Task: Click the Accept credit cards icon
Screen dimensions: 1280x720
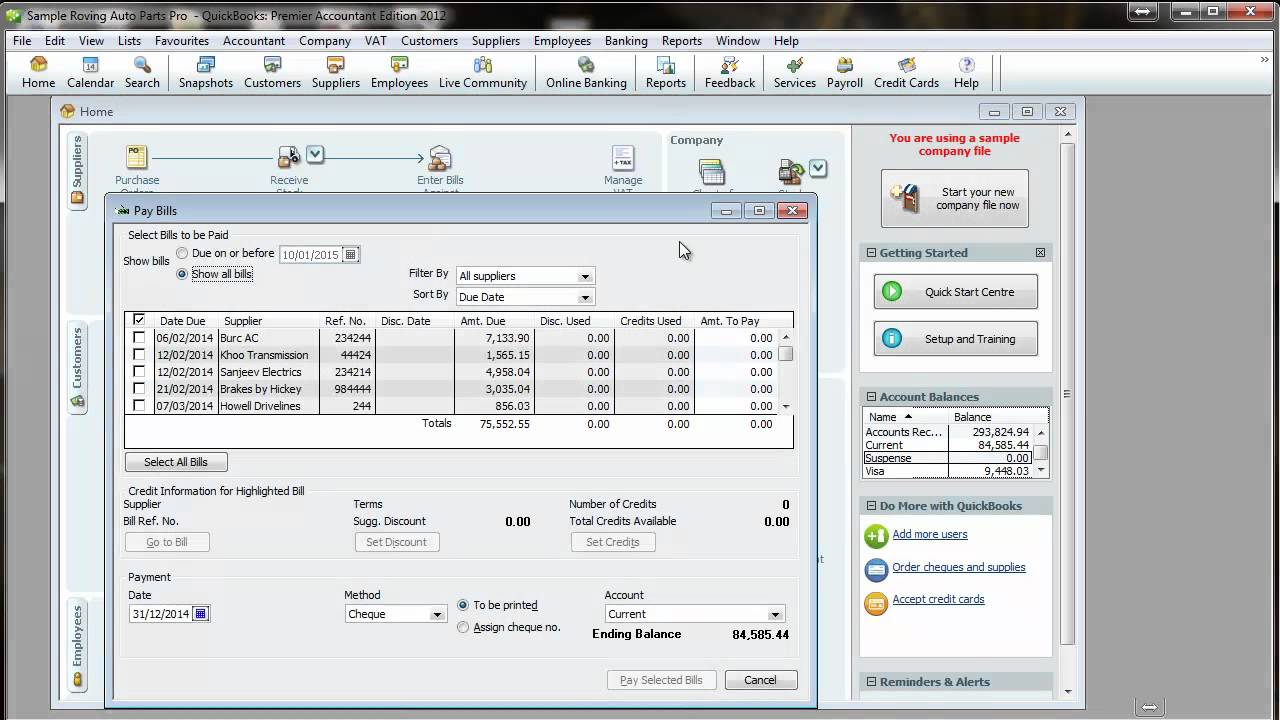Action: click(876, 602)
